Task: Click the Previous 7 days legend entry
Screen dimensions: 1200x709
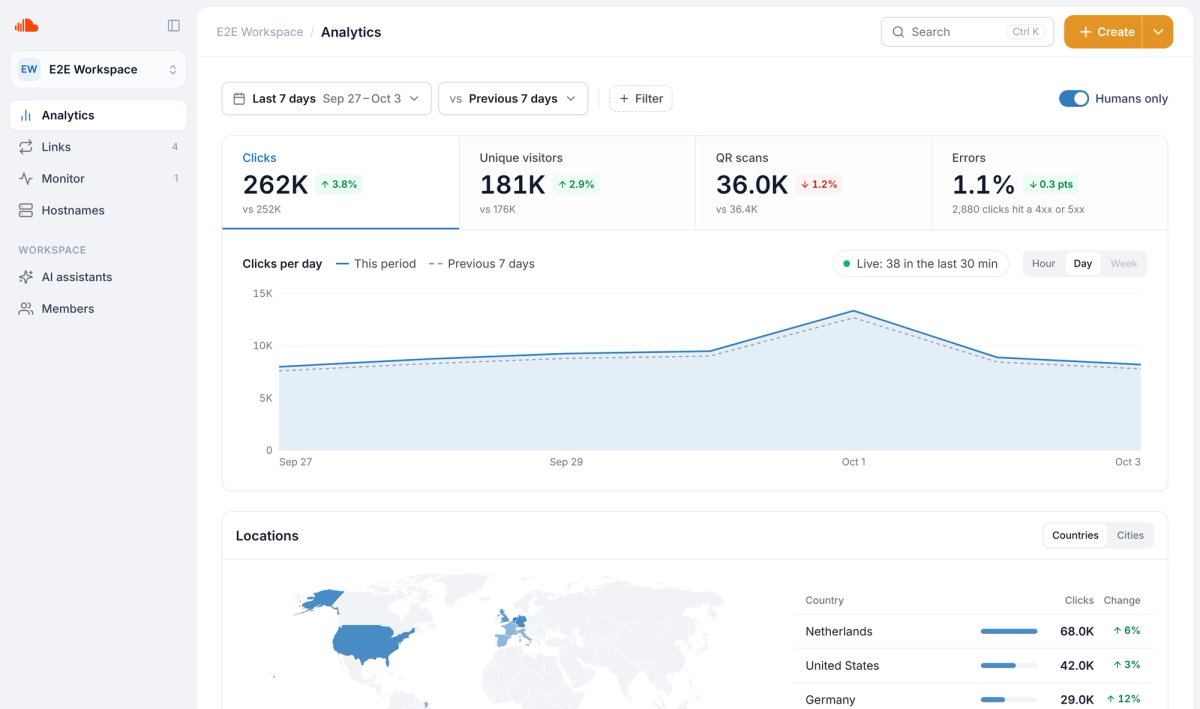Action: (x=481, y=264)
